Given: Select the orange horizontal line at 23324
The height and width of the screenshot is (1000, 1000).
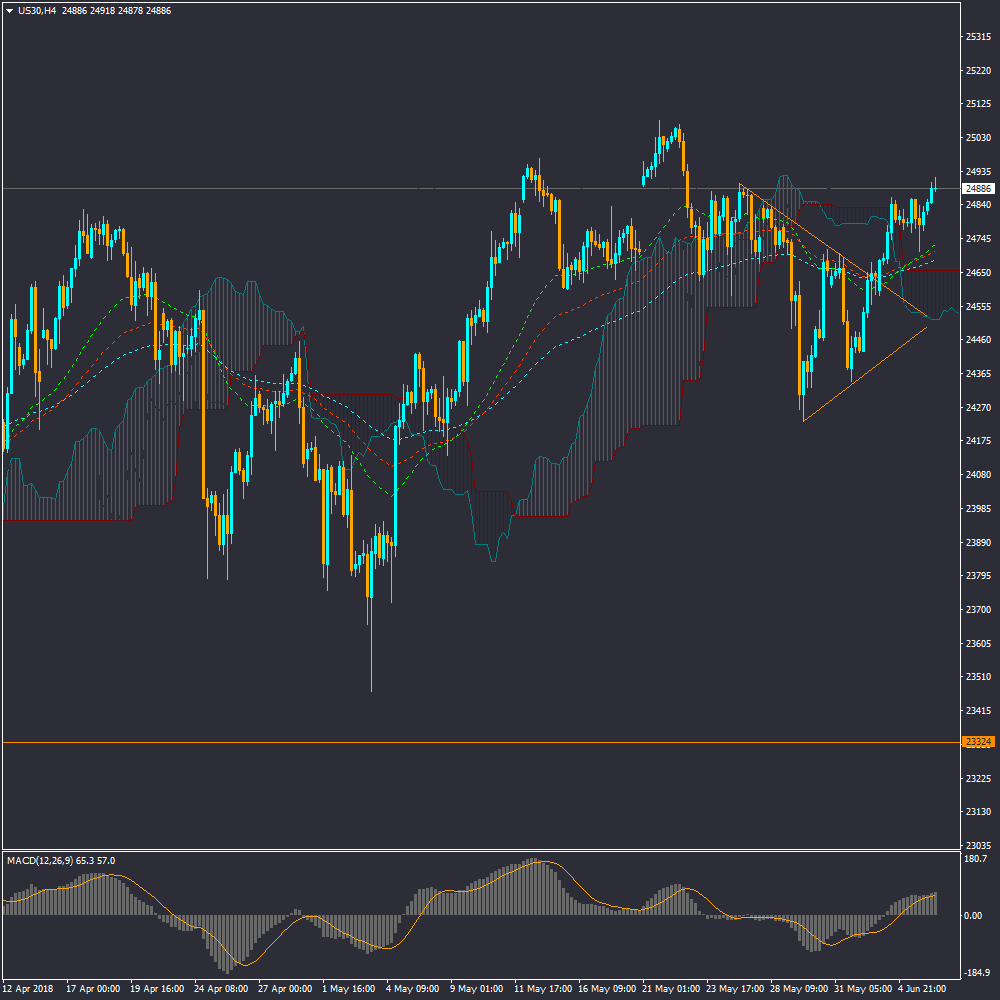Looking at the screenshot, I should point(481,742).
